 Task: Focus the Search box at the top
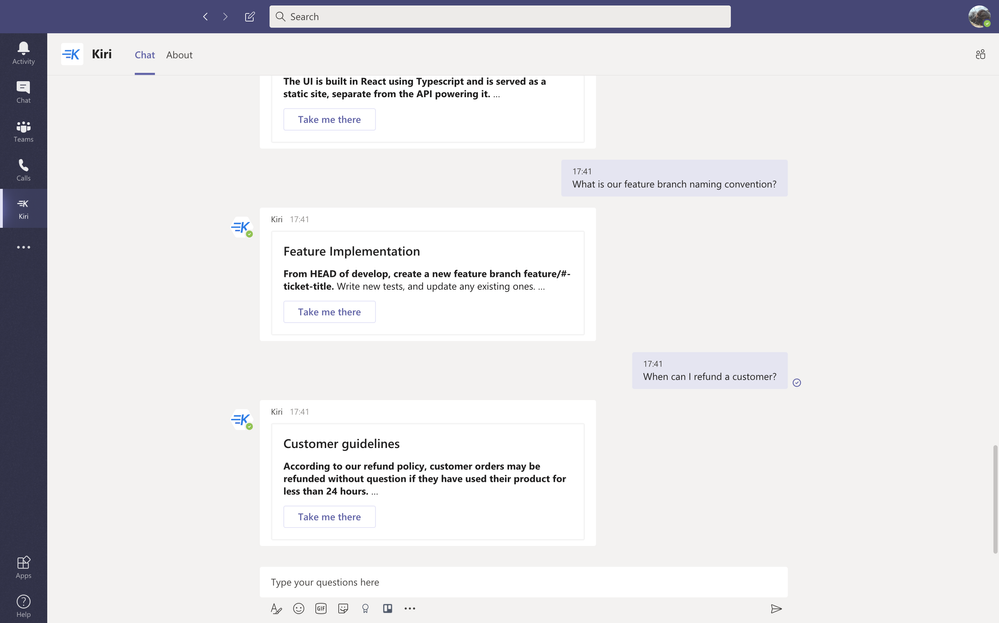pyautogui.click(x=500, y=17)
